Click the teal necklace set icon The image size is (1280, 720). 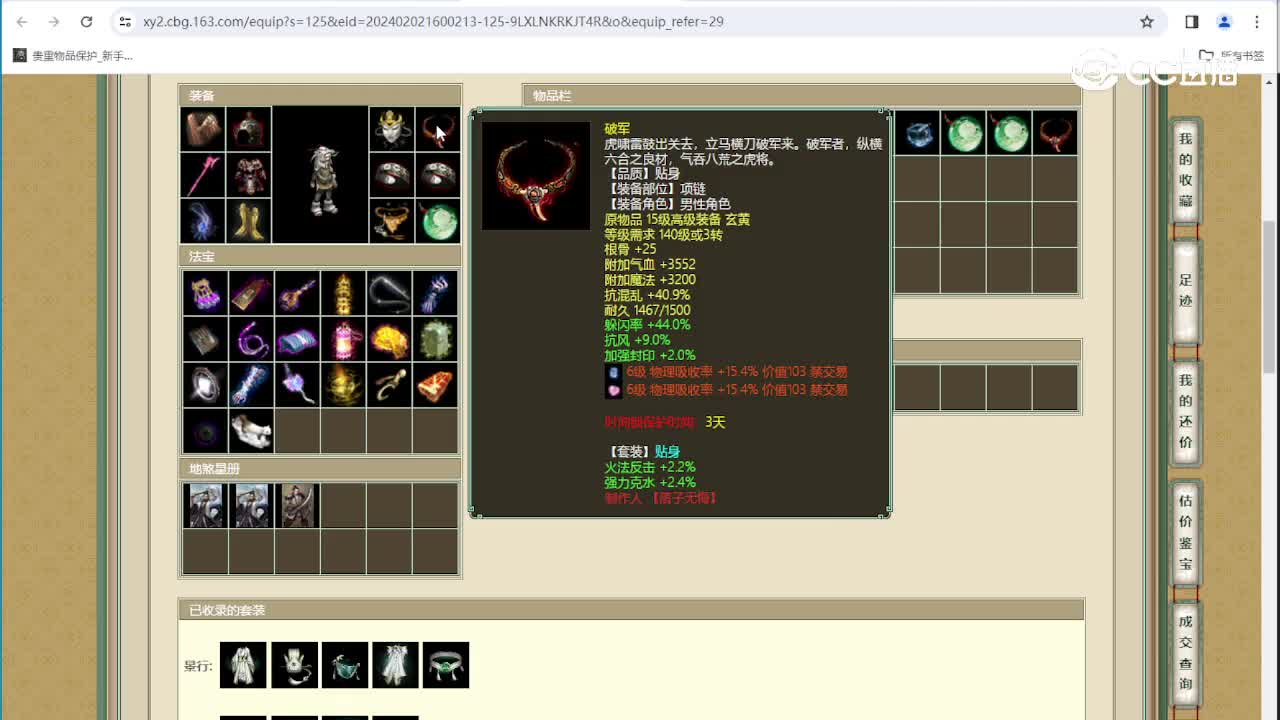345,665
